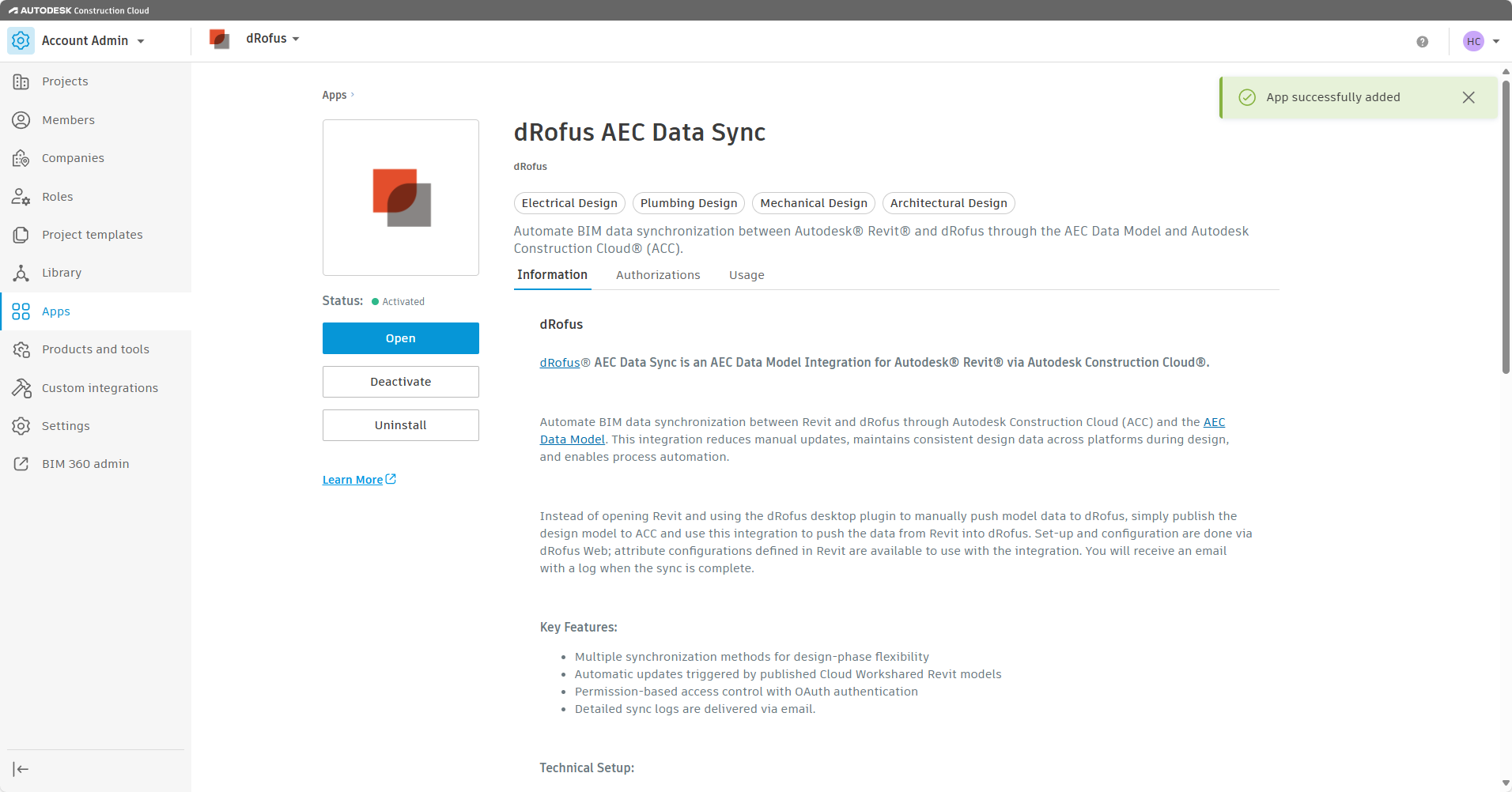The width and height of the screenshot is (1512, 792).
Task: Expand the HC user profile menu
Action: [1481, 41]
